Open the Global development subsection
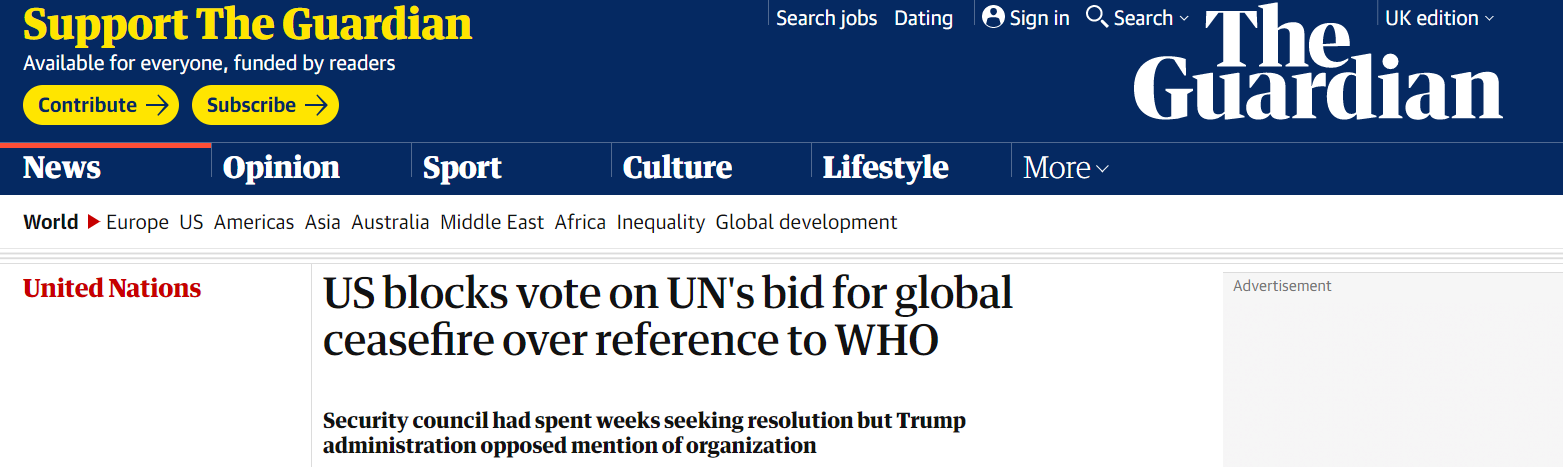Screen dimensions: 1563x467 (x=806, y=222)
